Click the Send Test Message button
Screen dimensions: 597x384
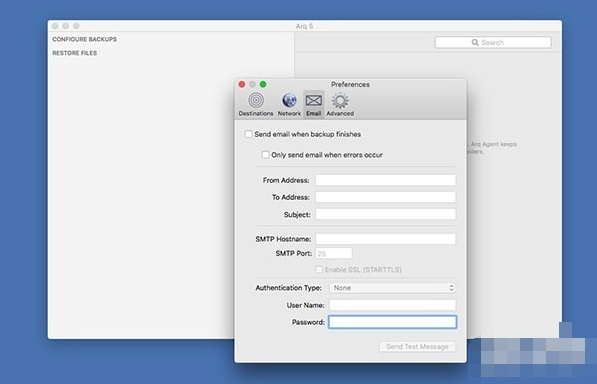coord(417,347)
